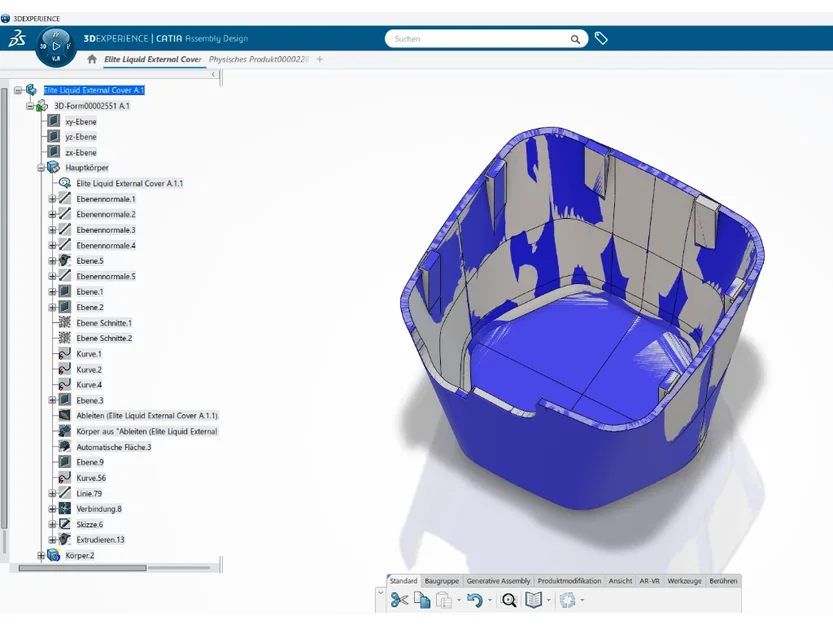Click the tree vertical scrollbar
This screenshot has width=833, height=625.
tap(4, 308)
